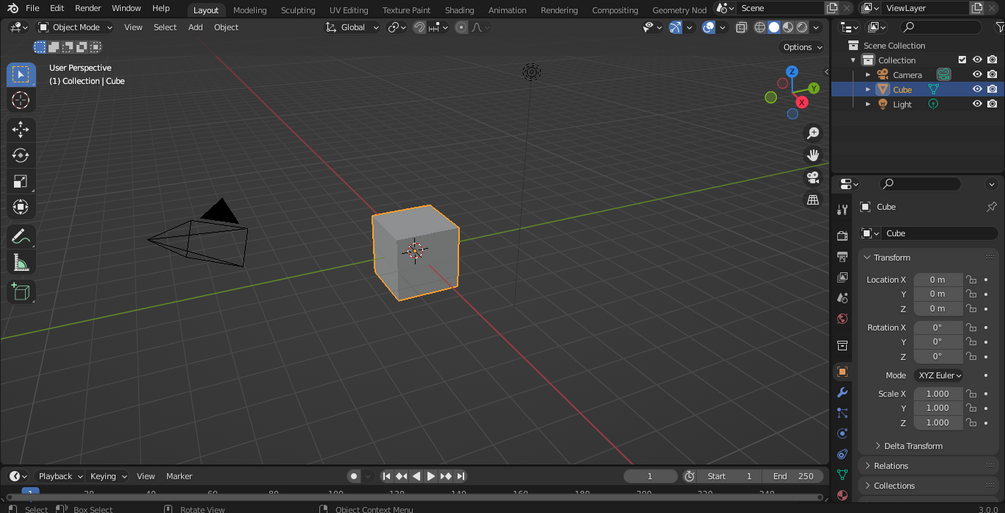
Task: Open the Render properties tab
Action: pos(842,236)
